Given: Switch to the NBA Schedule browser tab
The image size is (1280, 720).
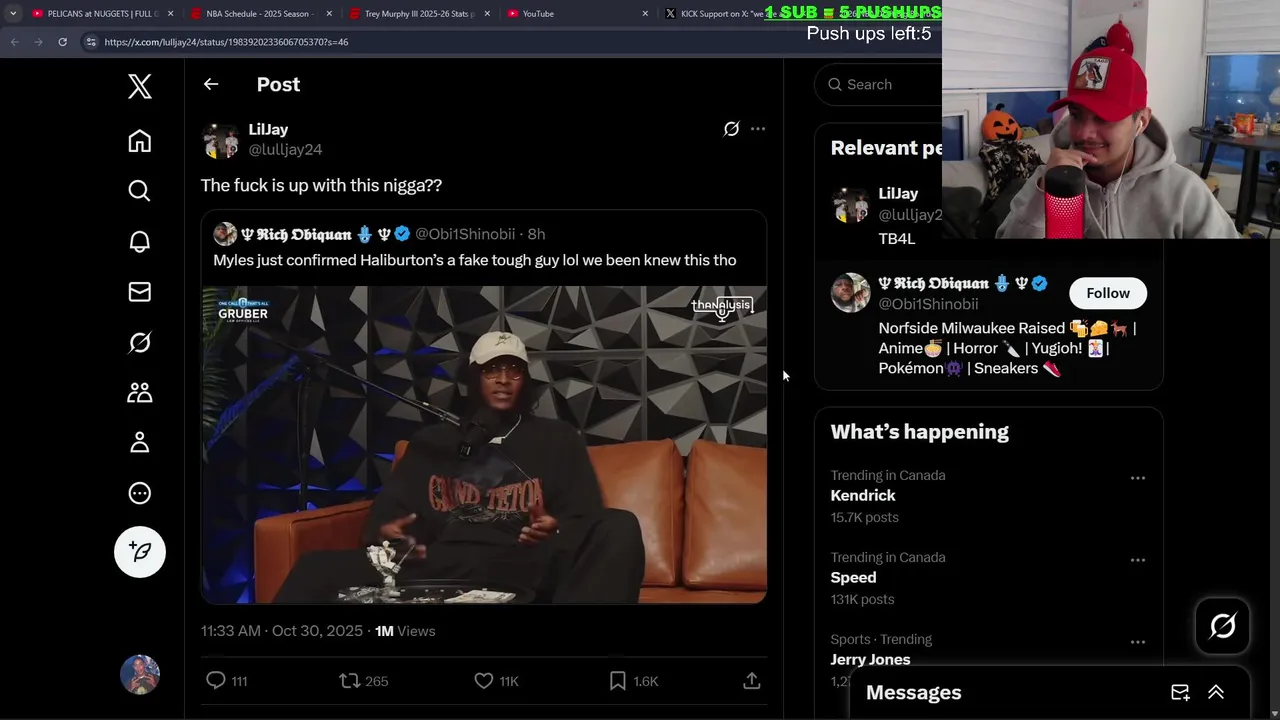Looking at the screenshot, I should [258, 14].
